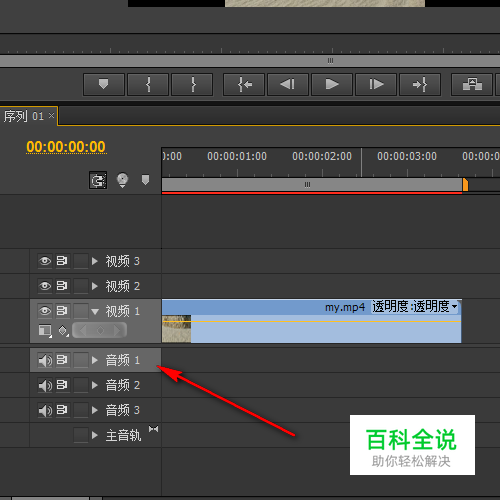Viewport: 500px width, 500px height.
Task: Expand the 音频 3 track
Action: click(x=95, y=410)
